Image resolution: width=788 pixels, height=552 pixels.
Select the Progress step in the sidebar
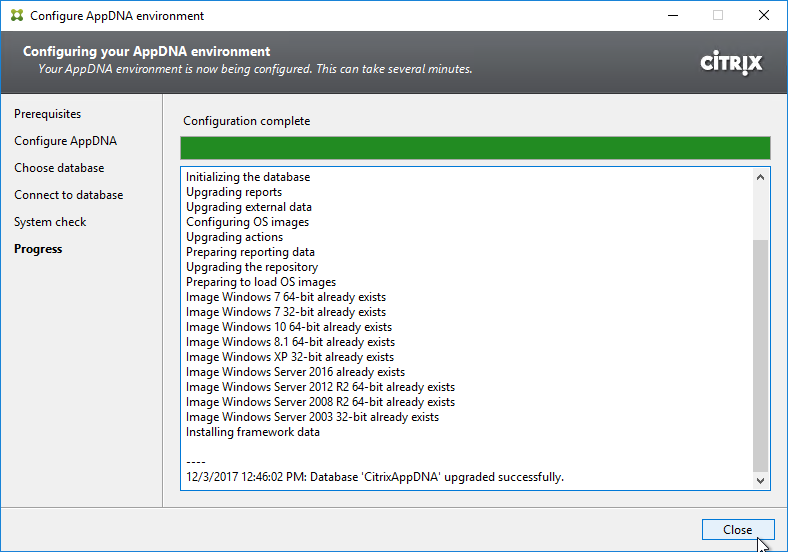(x=38, y=249)
